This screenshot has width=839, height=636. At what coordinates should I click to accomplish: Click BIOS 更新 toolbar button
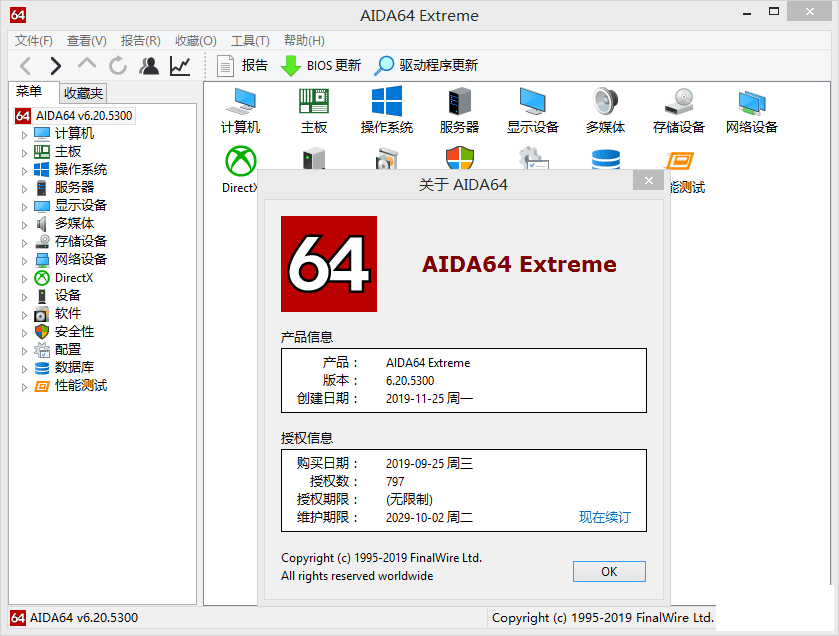click(x=321, y=66)
